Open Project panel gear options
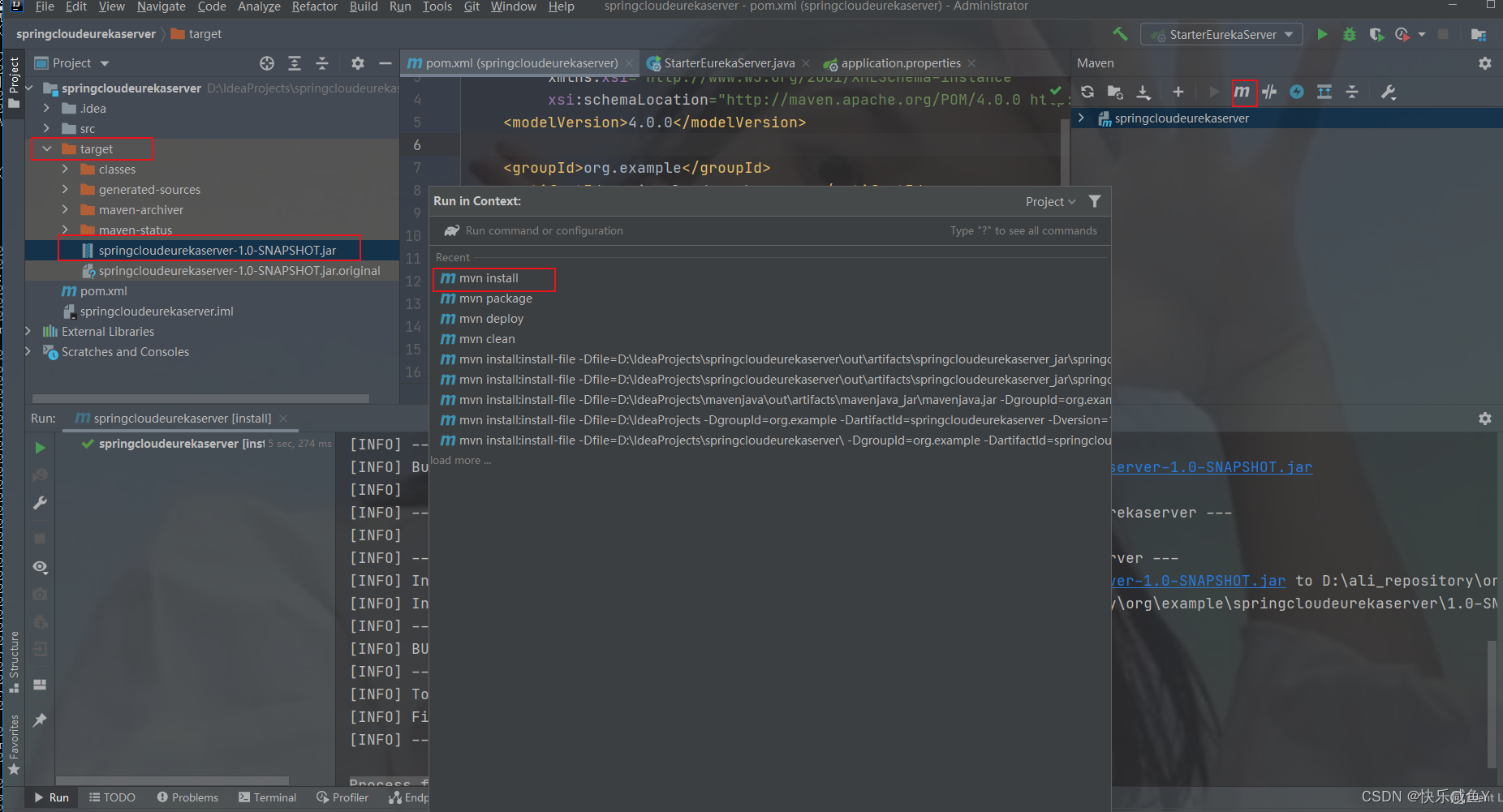Image resolution: width=1503 pixels, height=812 pixels. tap(358, 62)
